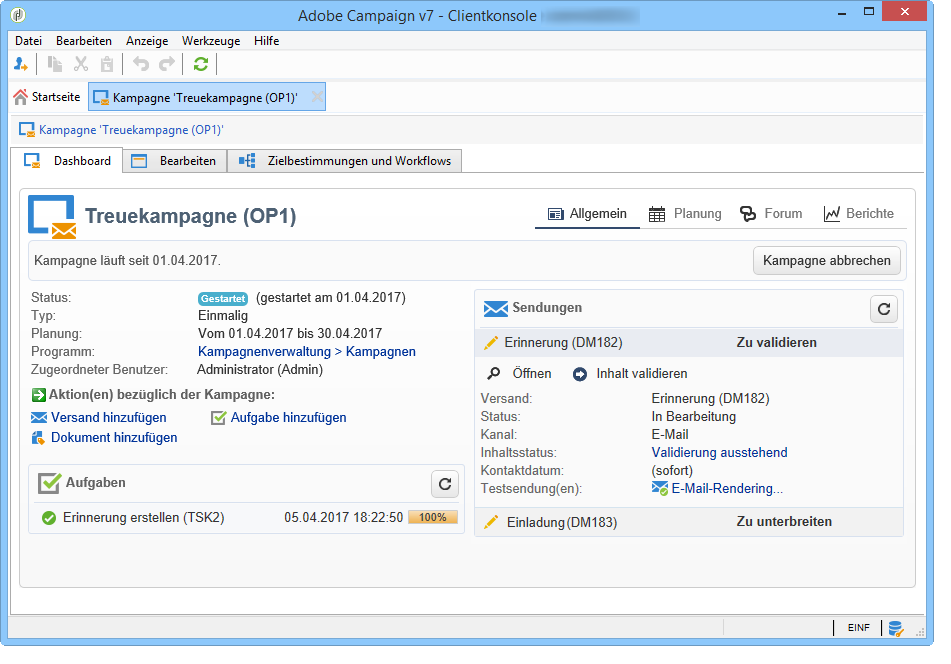Open the Datei menu
The height and width of the screenshot is (664, 951).
click(x=29, y=41)
